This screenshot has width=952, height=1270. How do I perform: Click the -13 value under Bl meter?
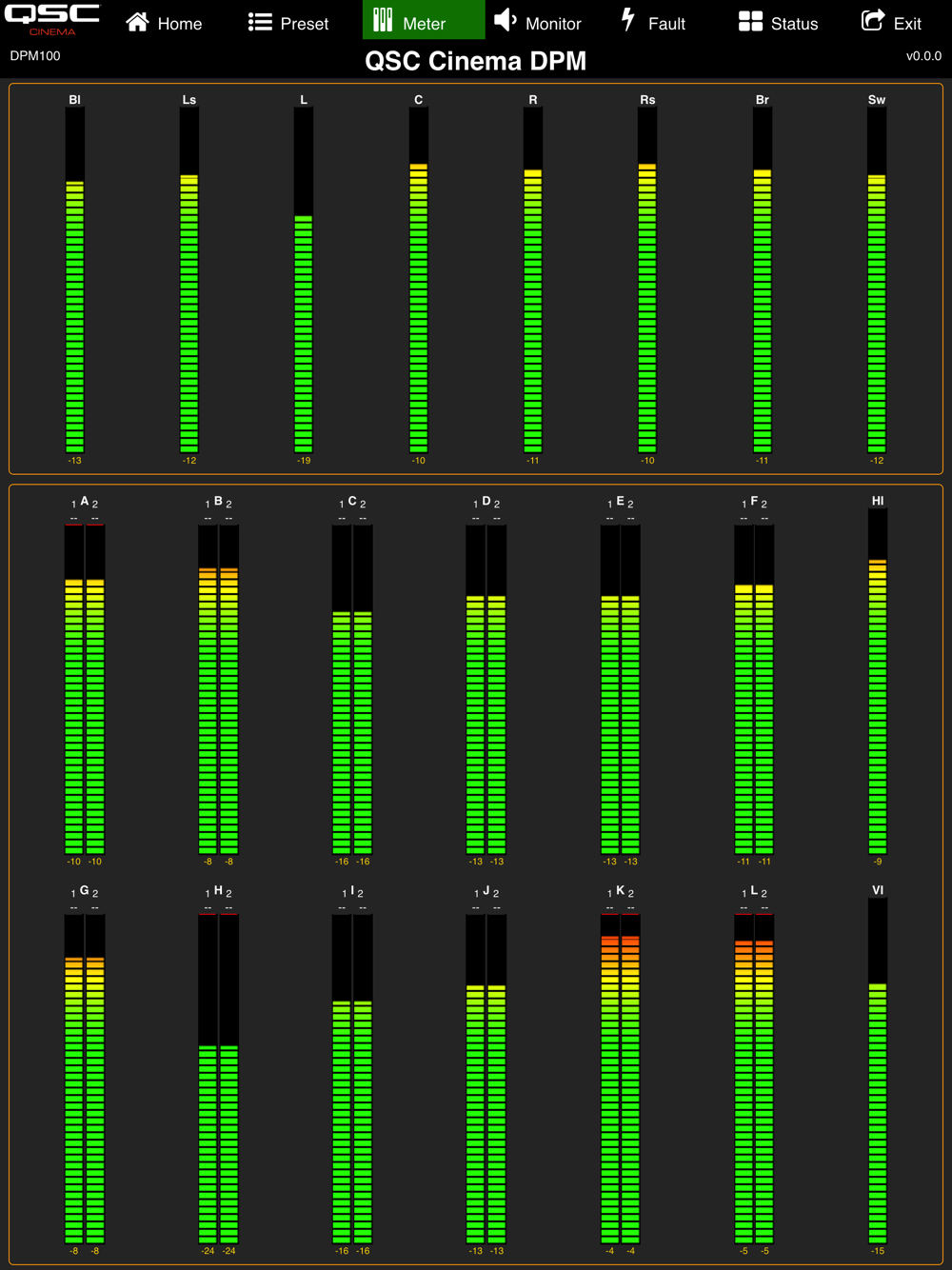click(x=75, y=461)
